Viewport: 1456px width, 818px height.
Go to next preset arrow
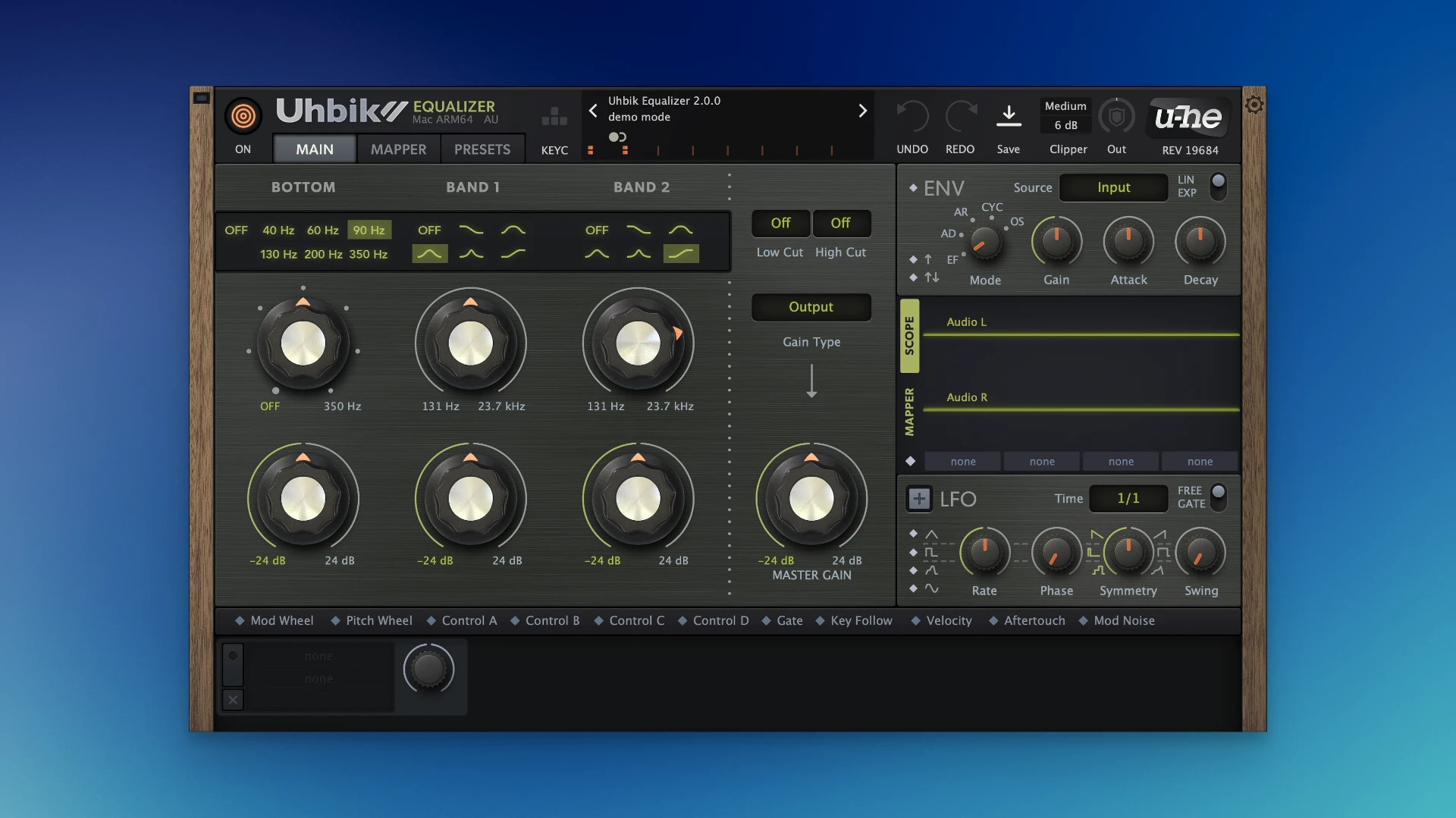tap(862, 111)
